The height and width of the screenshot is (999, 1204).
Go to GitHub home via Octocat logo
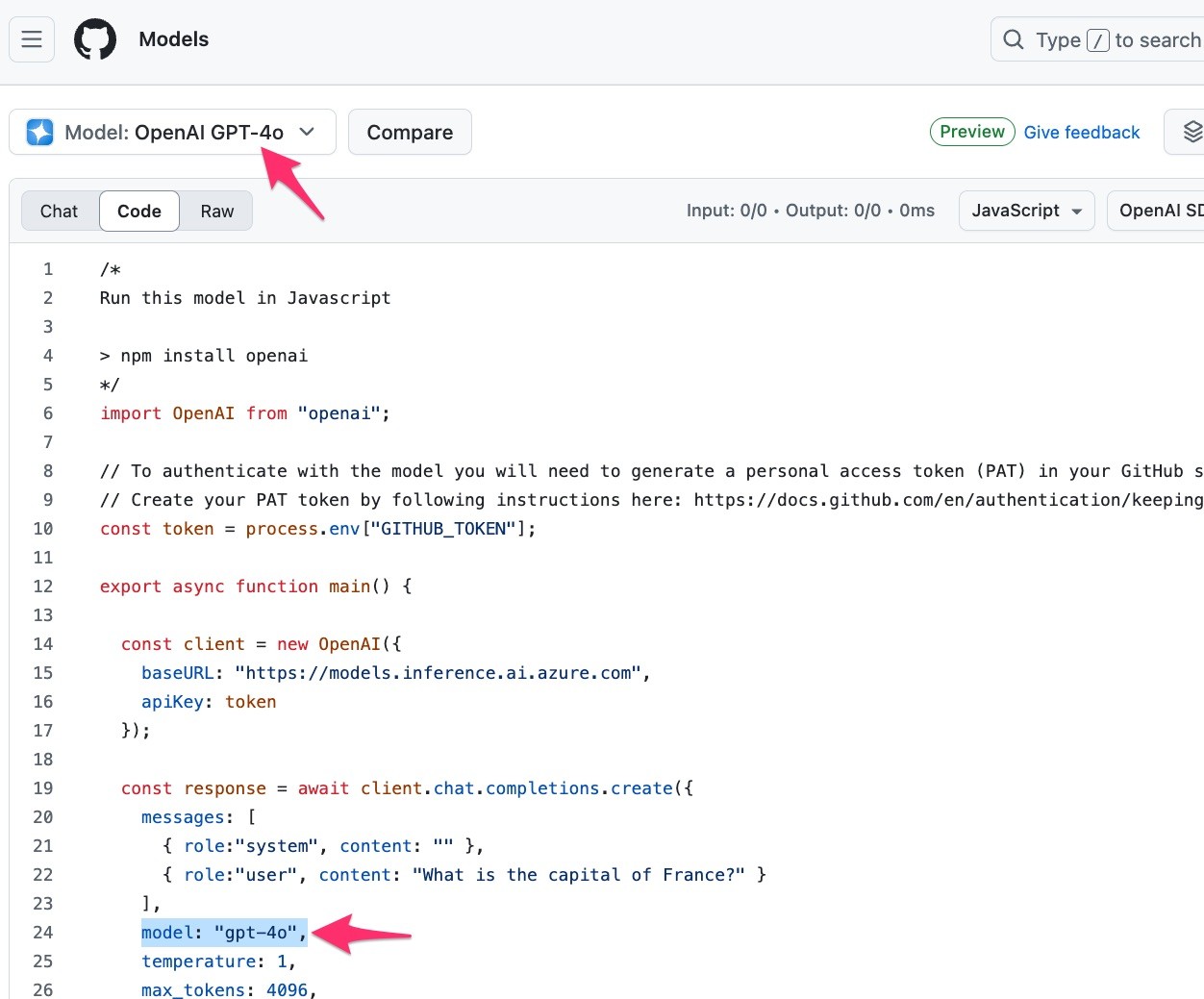(x=95, y=39)
